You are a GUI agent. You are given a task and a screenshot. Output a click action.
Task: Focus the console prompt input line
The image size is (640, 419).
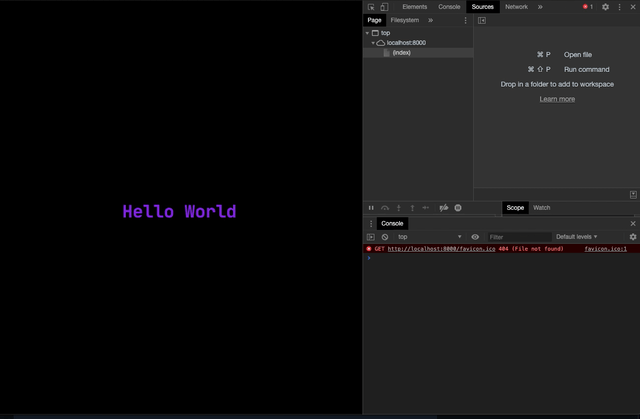(x=504, y=258)
